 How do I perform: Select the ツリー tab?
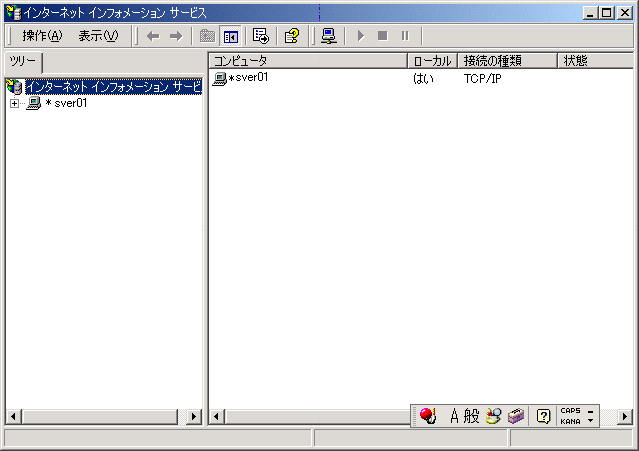pos(23,62)
